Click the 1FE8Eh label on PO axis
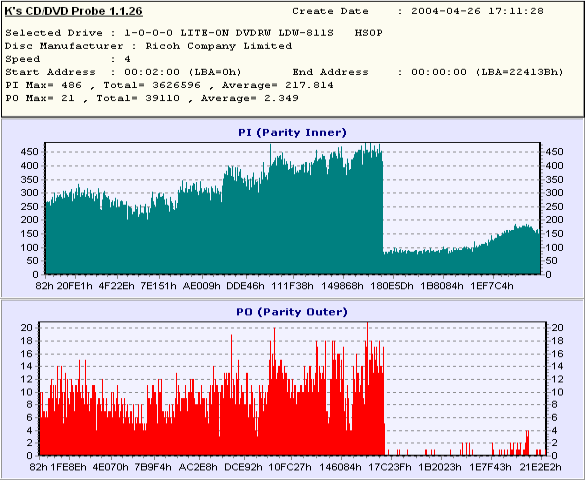 (x=69, y=467)
